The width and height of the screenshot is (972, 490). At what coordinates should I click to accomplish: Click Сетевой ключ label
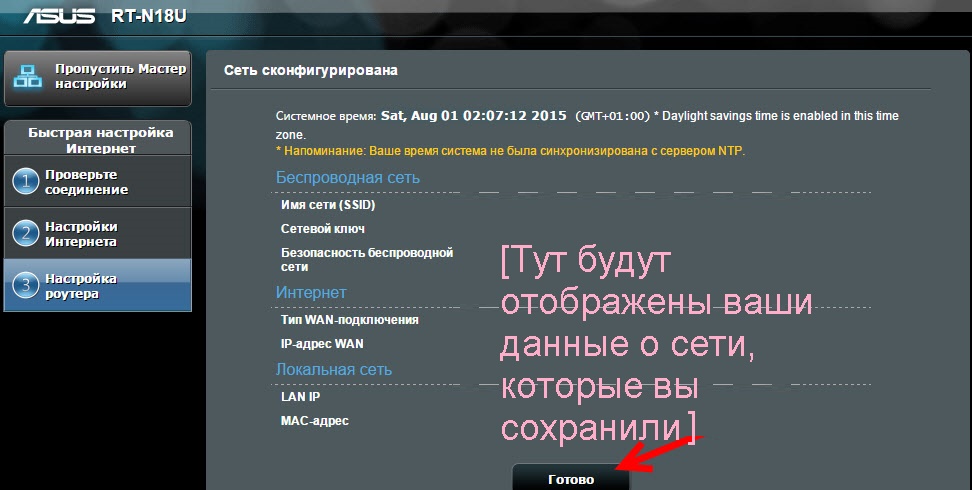click(x=322, y=229)
